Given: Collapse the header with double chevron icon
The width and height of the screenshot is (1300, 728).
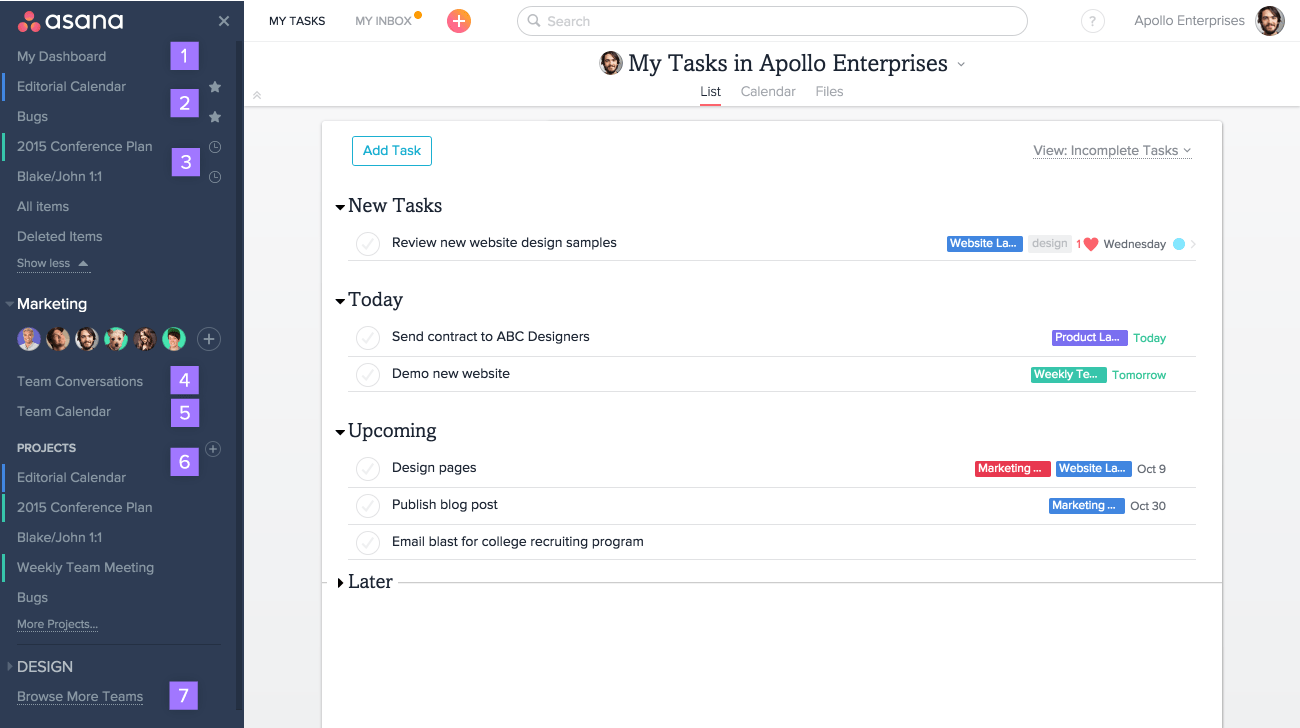Looking at the screenshot, I should point(257,95).
